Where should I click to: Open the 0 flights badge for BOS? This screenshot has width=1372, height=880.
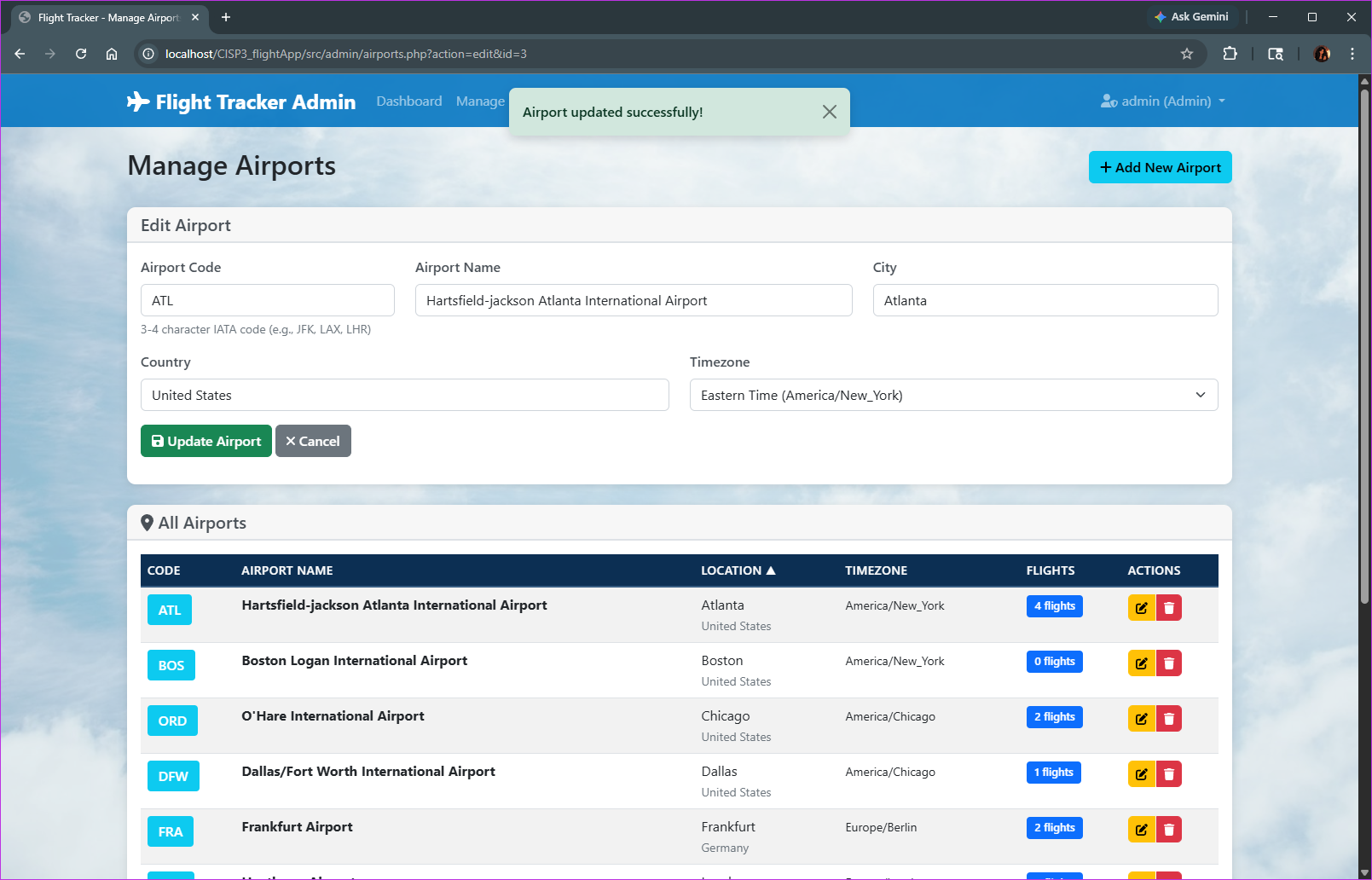coord(1054,662)
